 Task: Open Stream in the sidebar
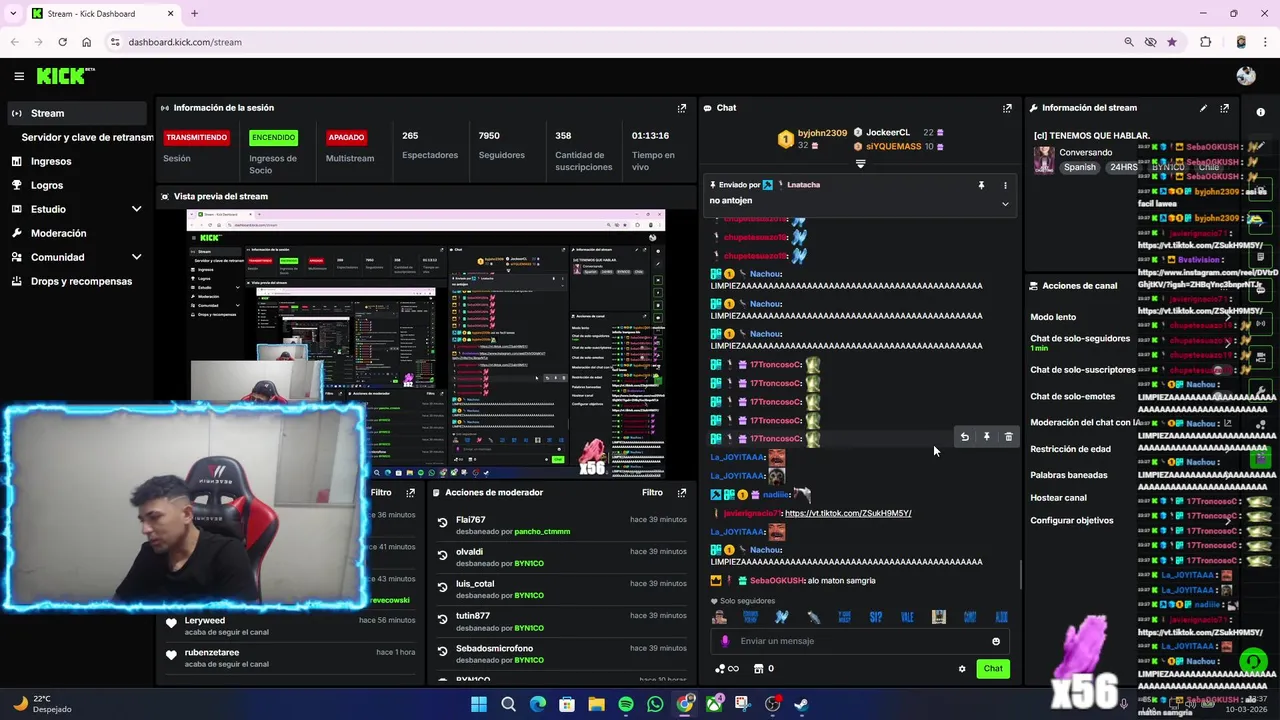tap(76, 113)
